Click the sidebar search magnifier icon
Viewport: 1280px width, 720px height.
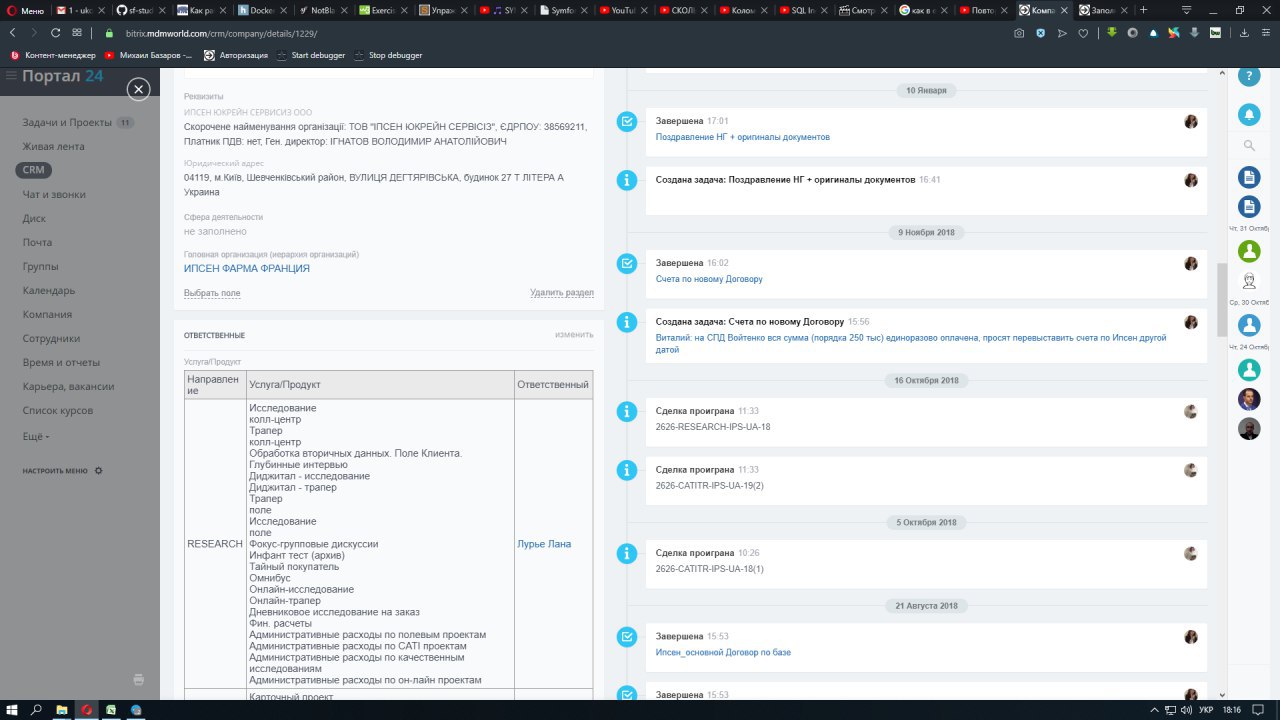1249,146
